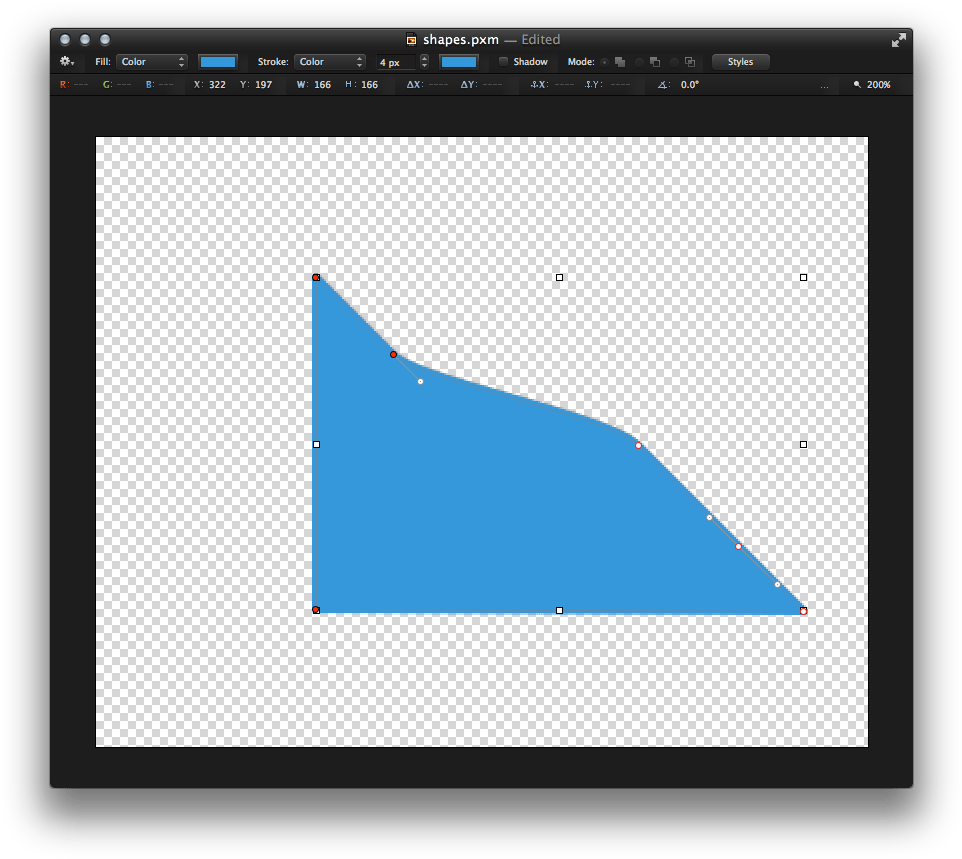962x859 pixels.
Task: Click the rotation angle value 0.0°
Action: 690,85
